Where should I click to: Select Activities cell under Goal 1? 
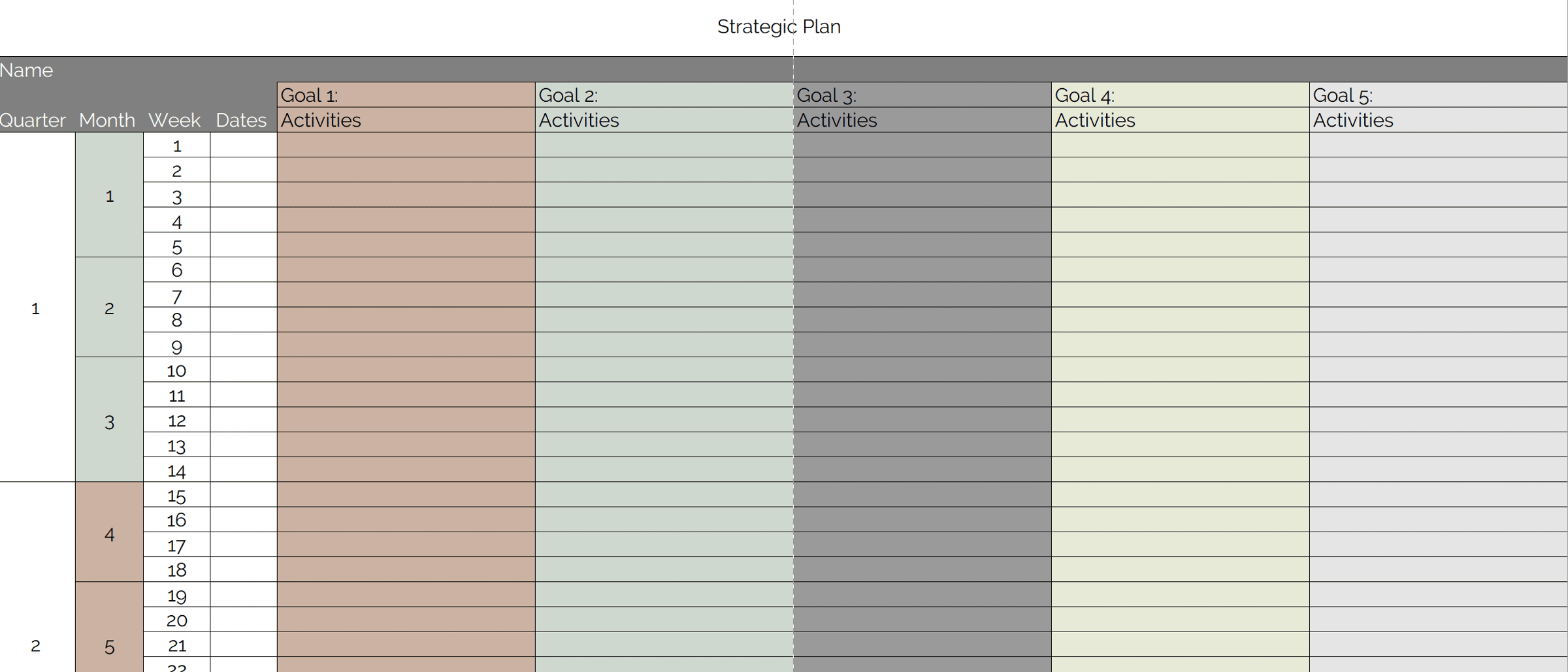pos(405,120)
